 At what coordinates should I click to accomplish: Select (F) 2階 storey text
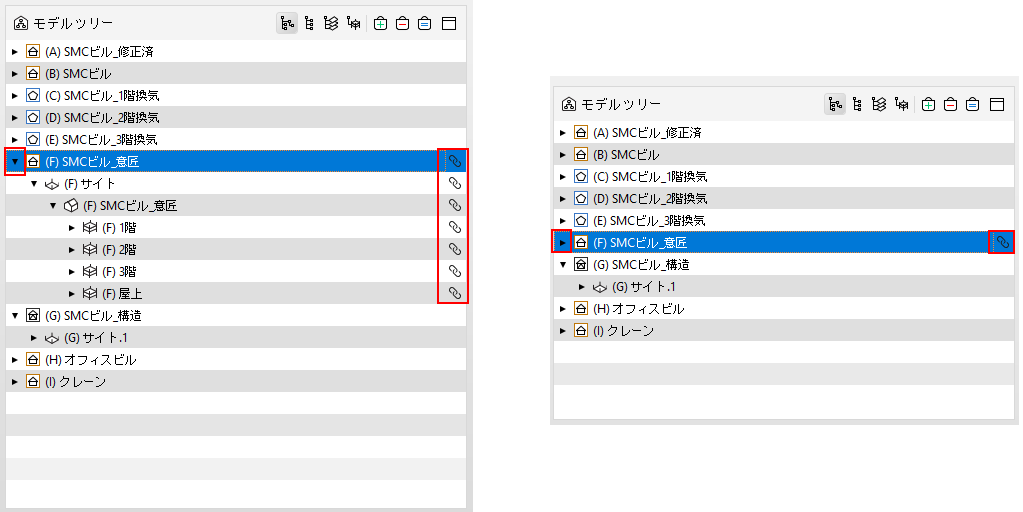119,250
